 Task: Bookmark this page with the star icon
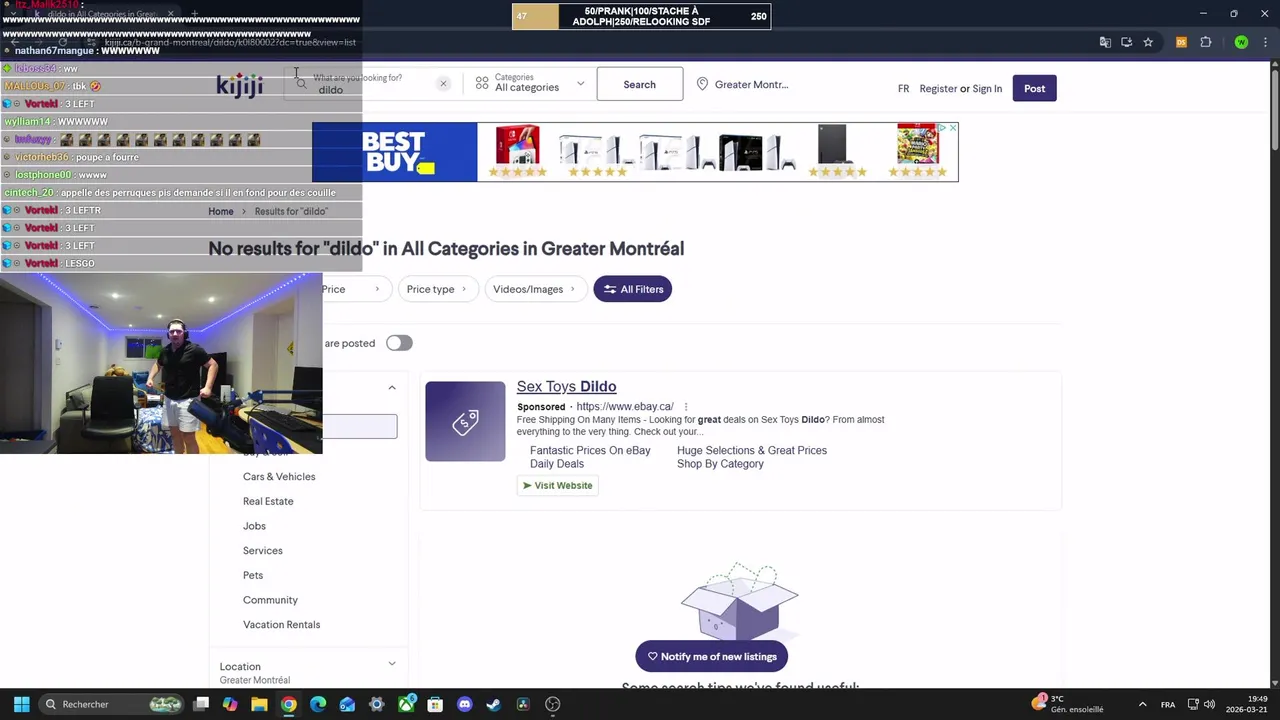click(1148, 42)
